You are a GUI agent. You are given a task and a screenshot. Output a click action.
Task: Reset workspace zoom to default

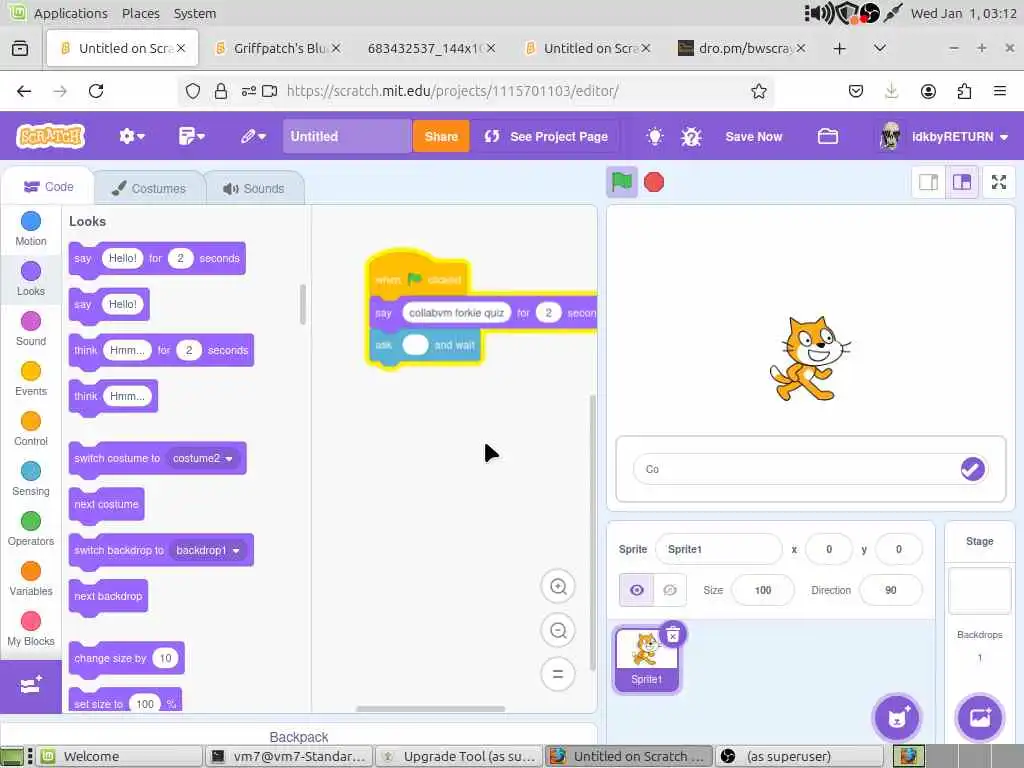click(558, 674)
